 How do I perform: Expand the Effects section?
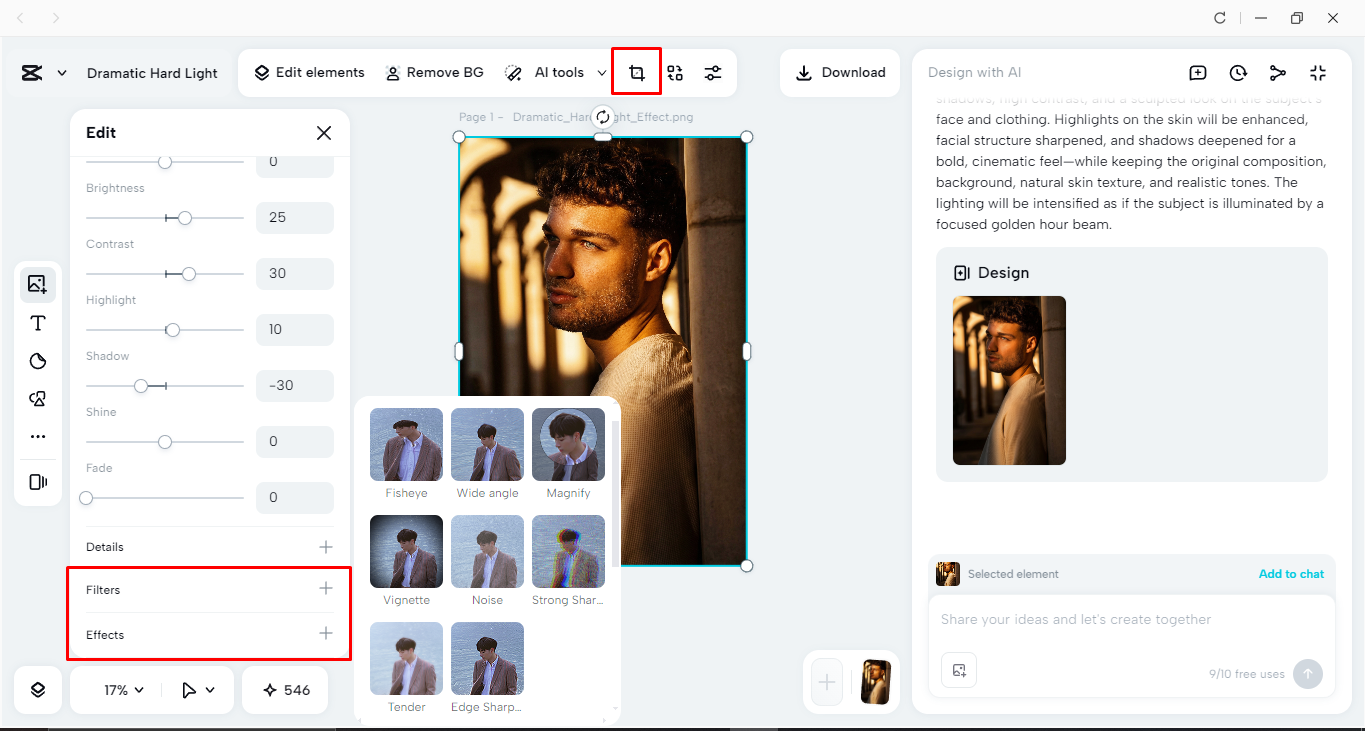tap(325, 634)
